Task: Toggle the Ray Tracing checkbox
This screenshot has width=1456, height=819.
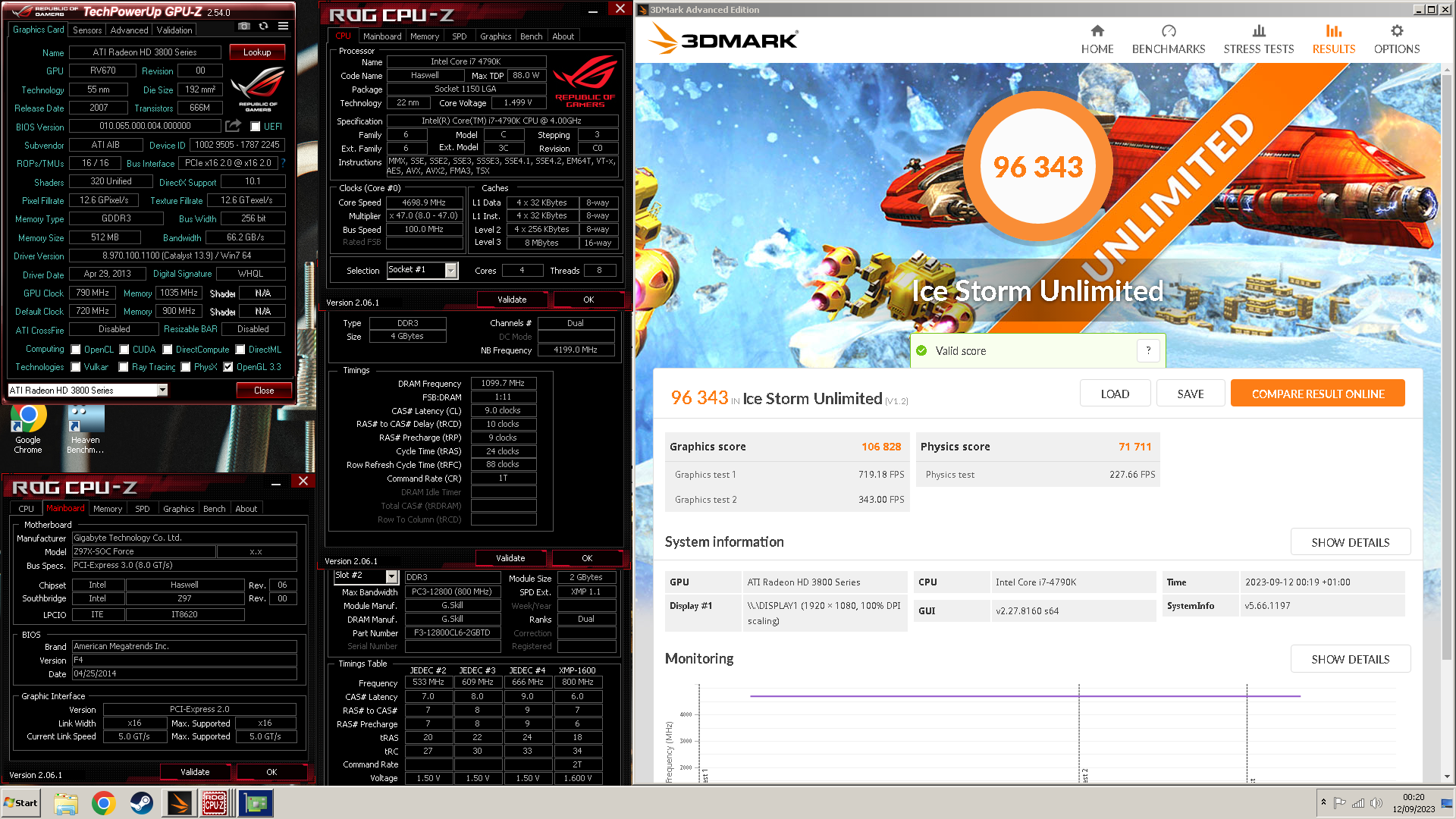Action: [124, 367]
